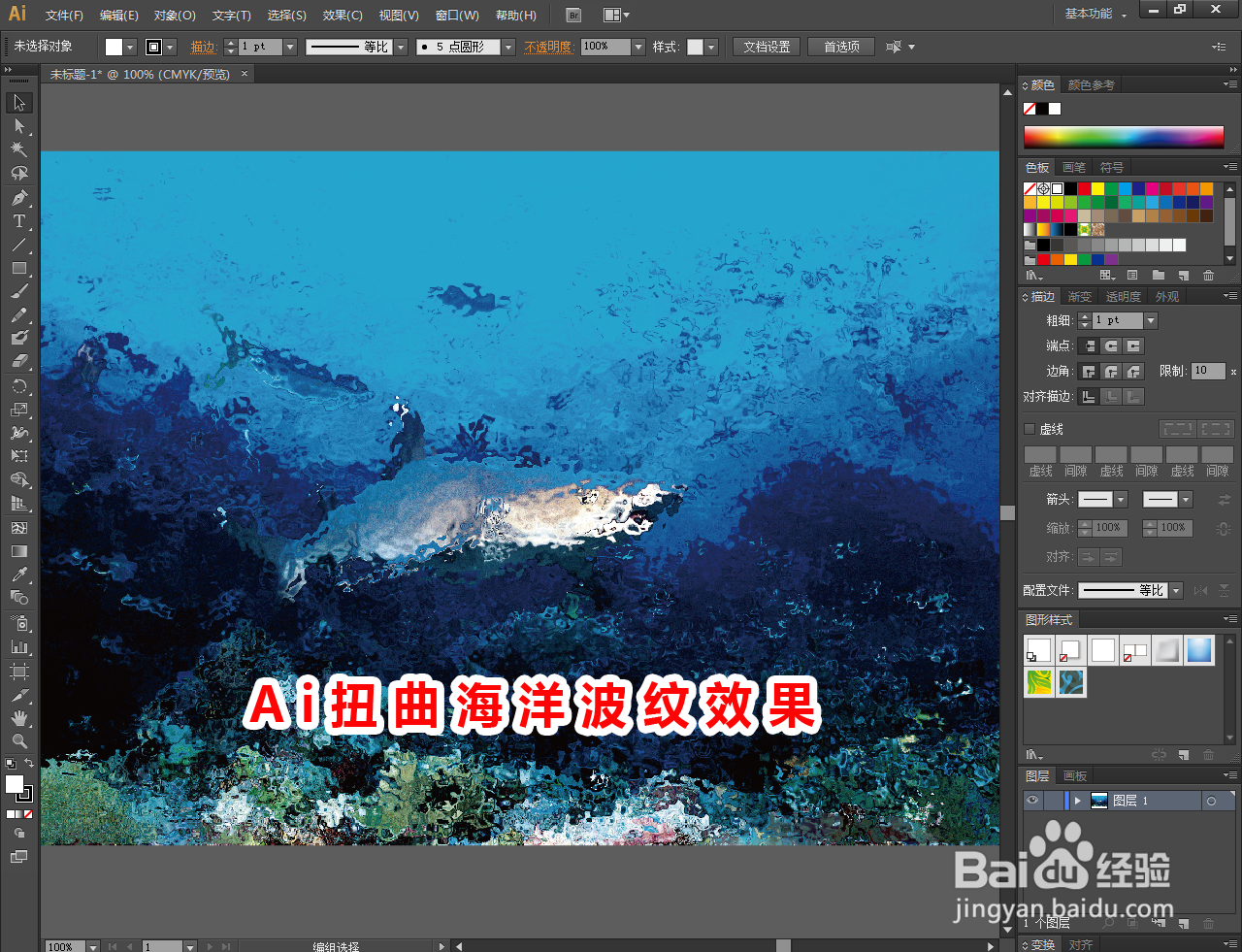Activate the Type tool

pos(18,221)
